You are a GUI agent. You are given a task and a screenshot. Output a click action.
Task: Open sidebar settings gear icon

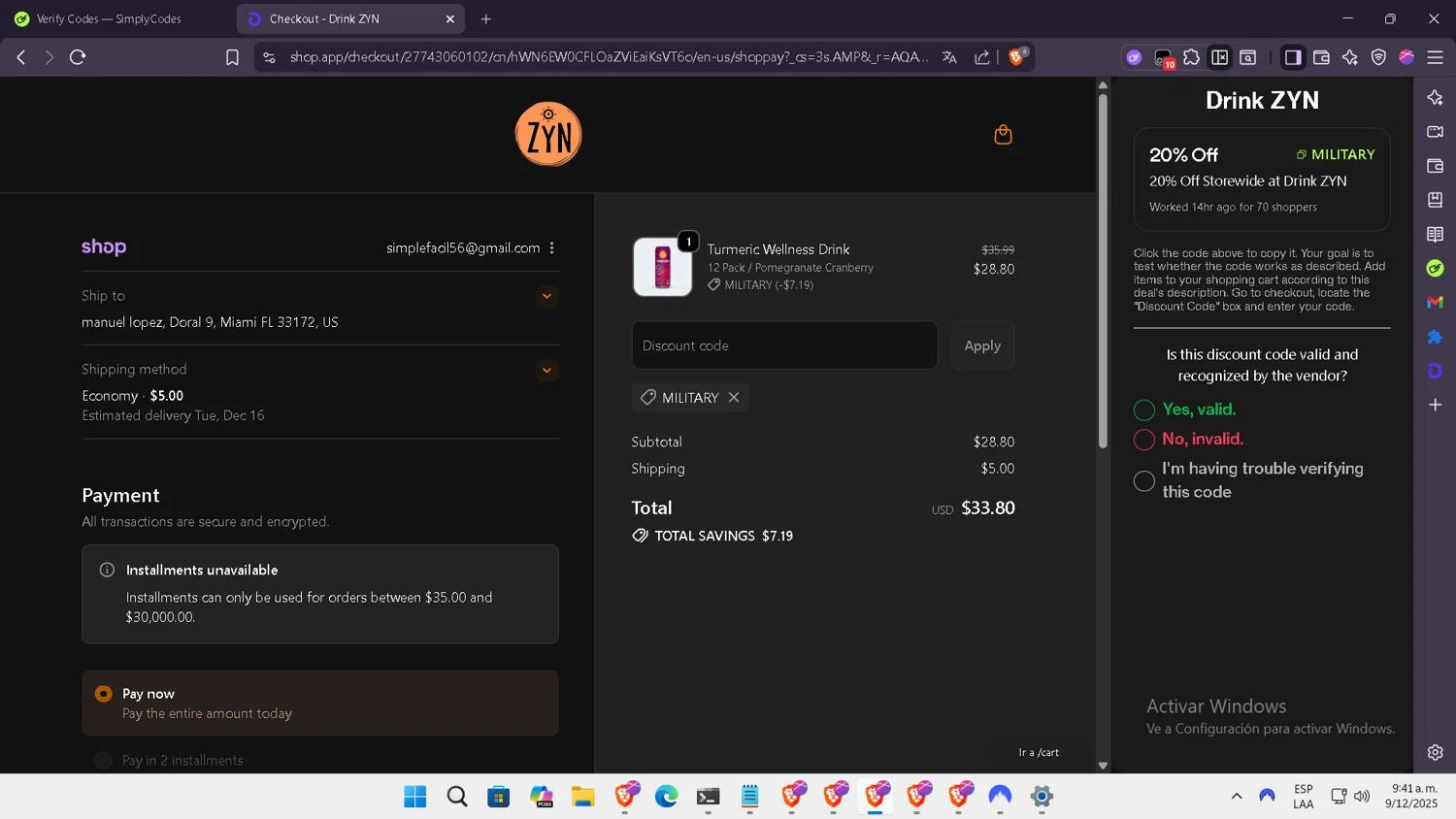coord(1435,752)
